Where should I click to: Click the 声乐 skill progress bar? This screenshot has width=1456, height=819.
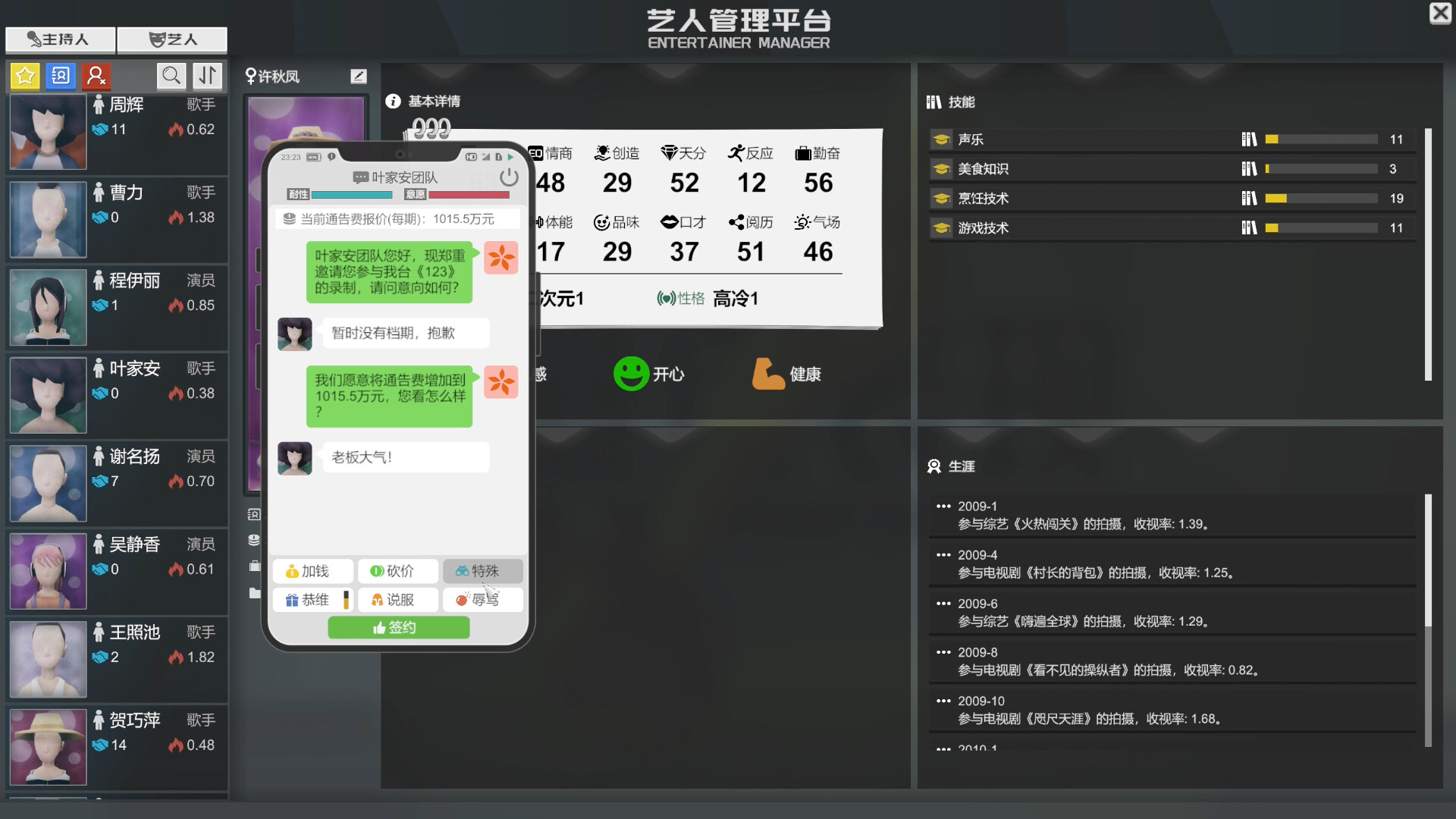tap(1321, 140)
